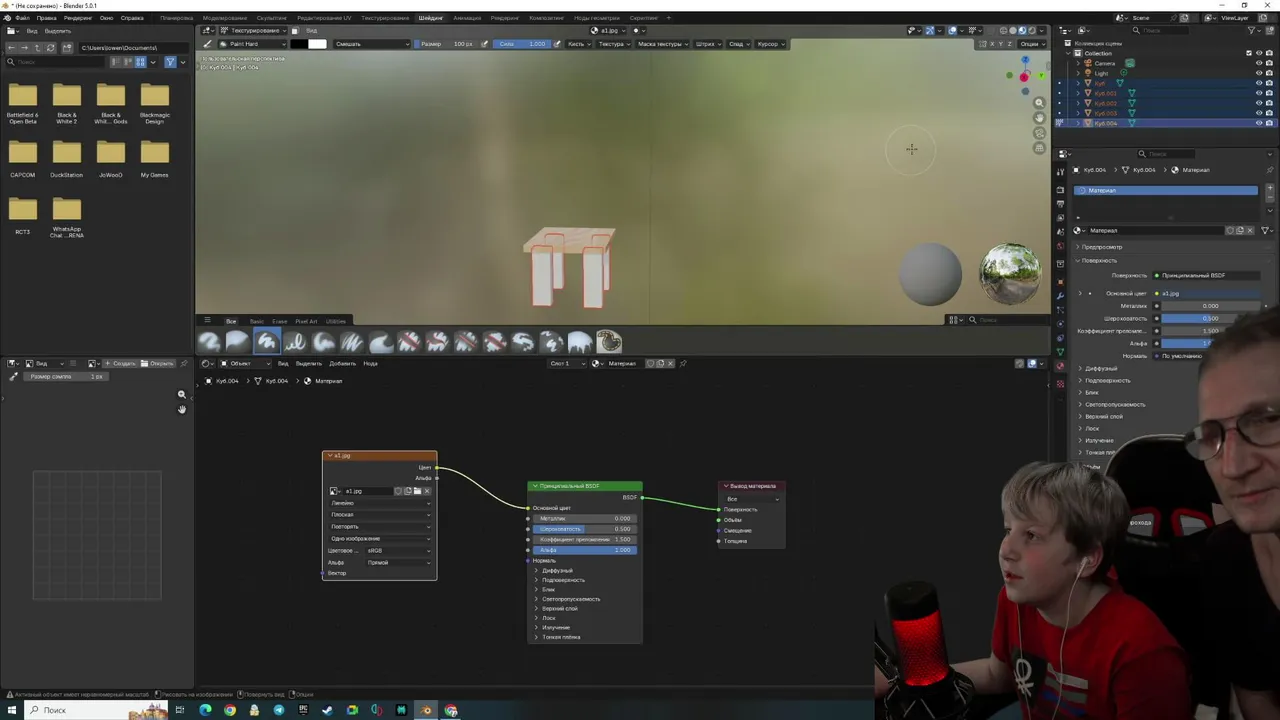
Task: Toggle the viewport gizmo visibility button
Action: tap(930, 31)
